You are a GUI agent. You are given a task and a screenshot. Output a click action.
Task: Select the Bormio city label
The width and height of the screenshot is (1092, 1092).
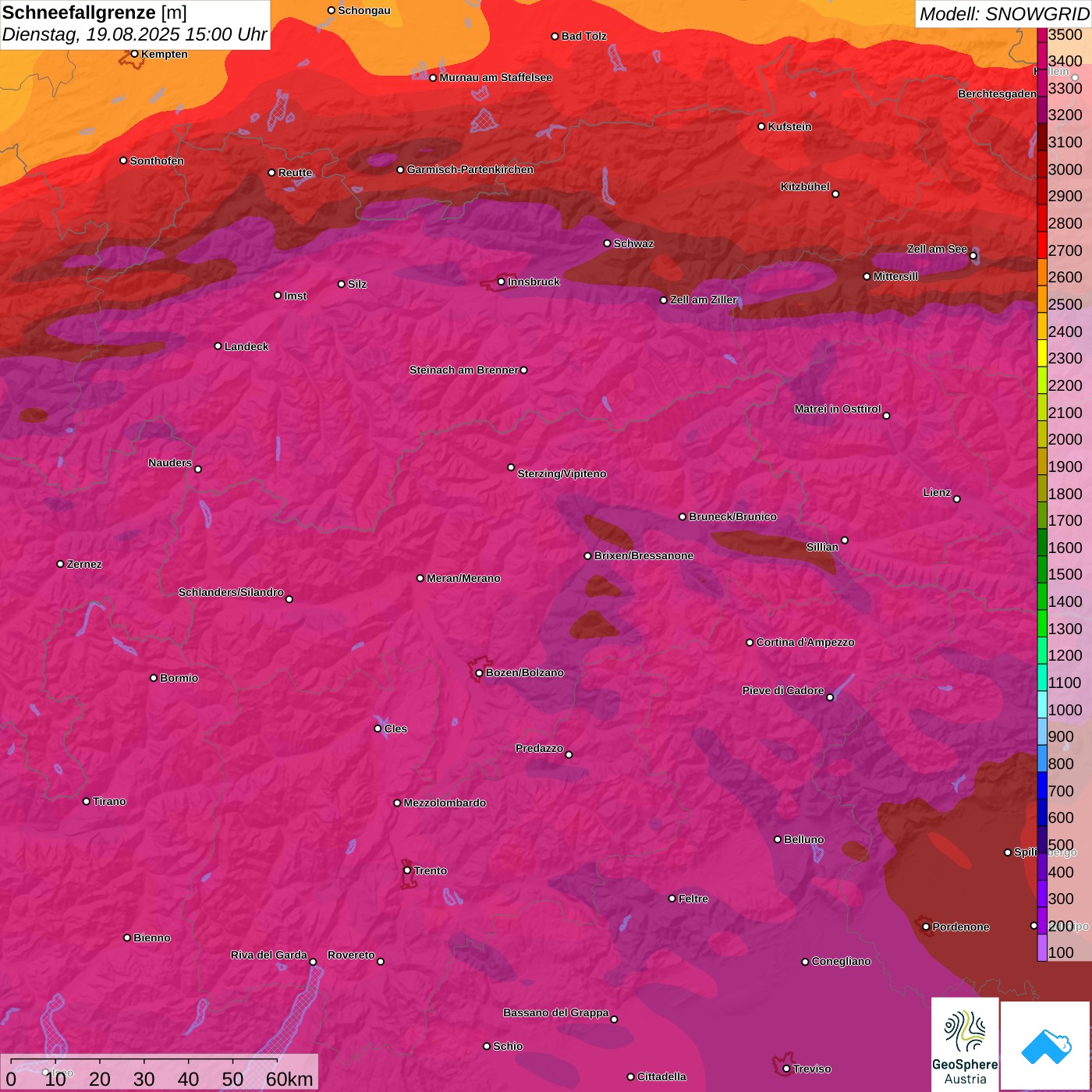[179, 678]
